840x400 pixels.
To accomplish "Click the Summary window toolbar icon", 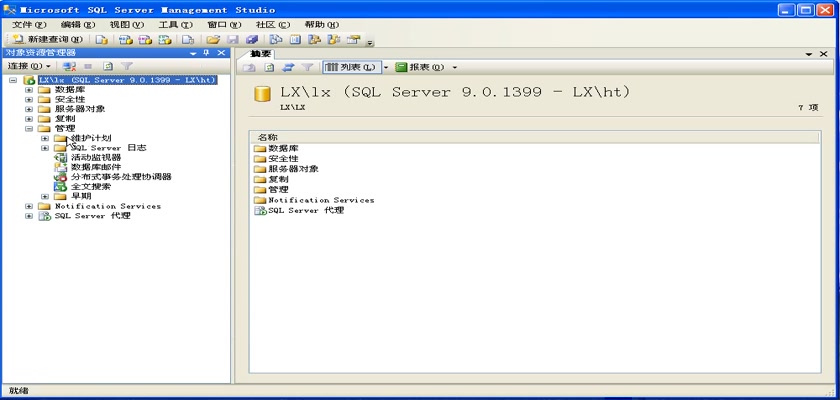I will [x=295, y=40].
